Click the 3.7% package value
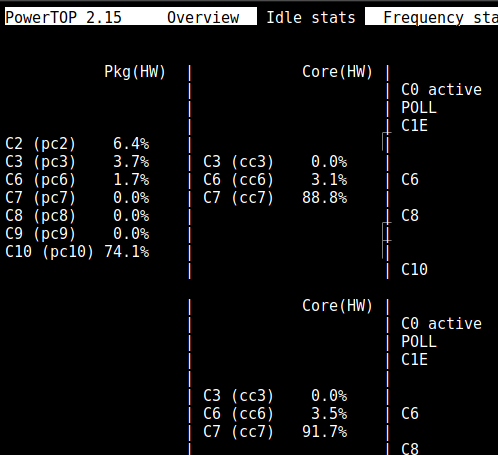Viewport: 498px width, 455px height. 131,162
